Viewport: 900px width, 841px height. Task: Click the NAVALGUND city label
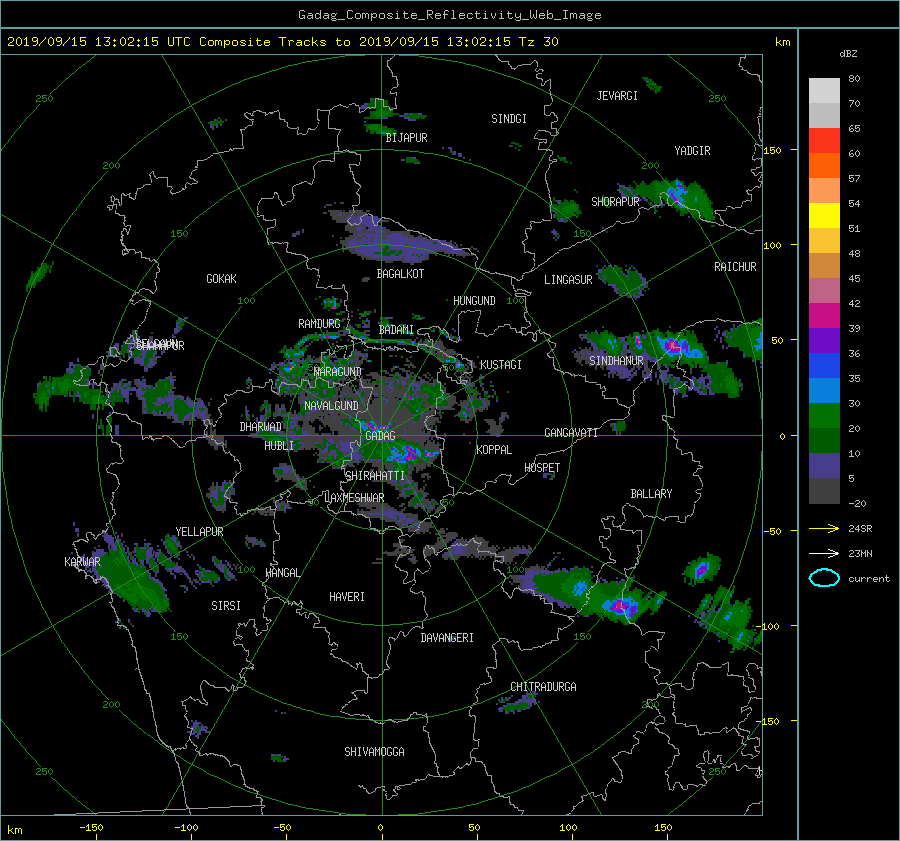tap(331, 406)
